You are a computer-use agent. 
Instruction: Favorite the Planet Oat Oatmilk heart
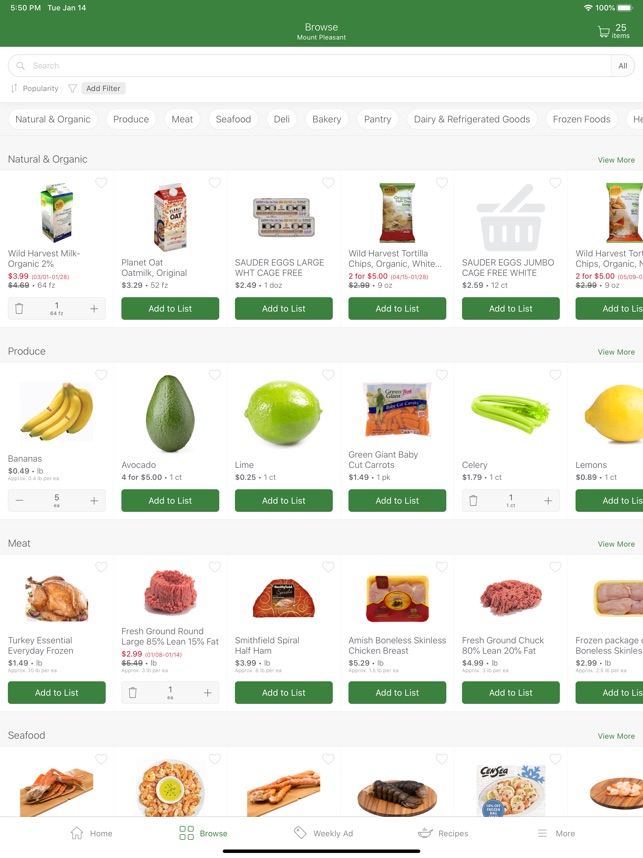point(215,183)
